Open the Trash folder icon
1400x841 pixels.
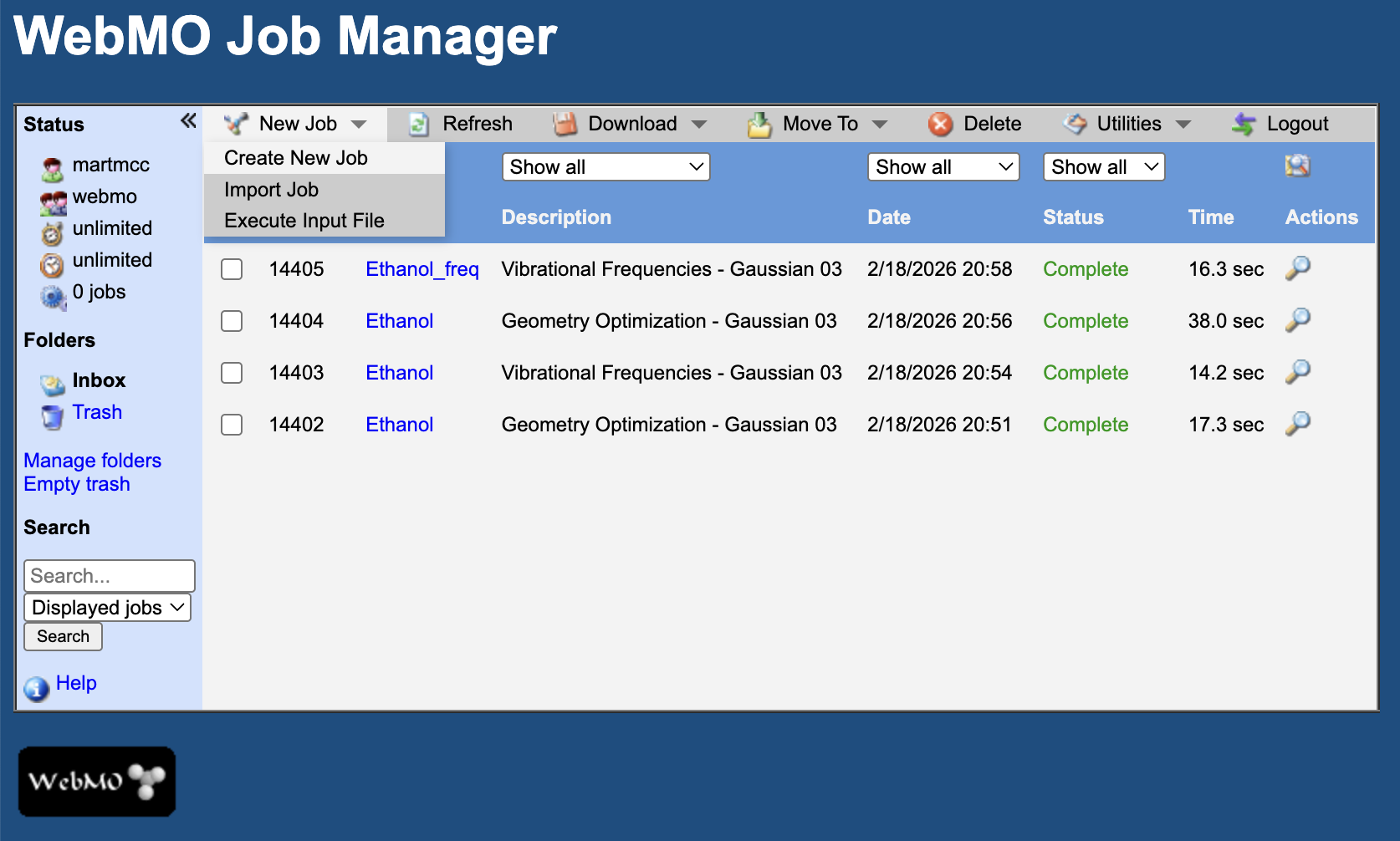pos(51,415)
